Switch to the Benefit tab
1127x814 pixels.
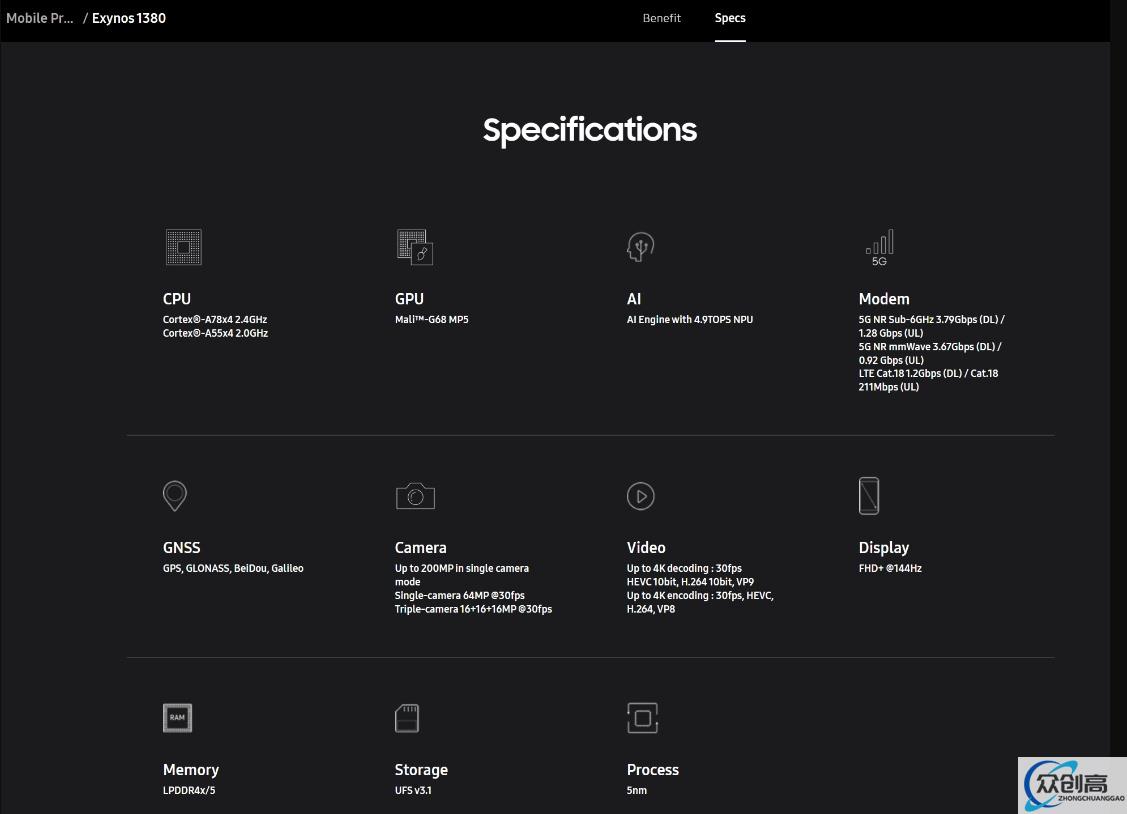click(x=662, y=18)
